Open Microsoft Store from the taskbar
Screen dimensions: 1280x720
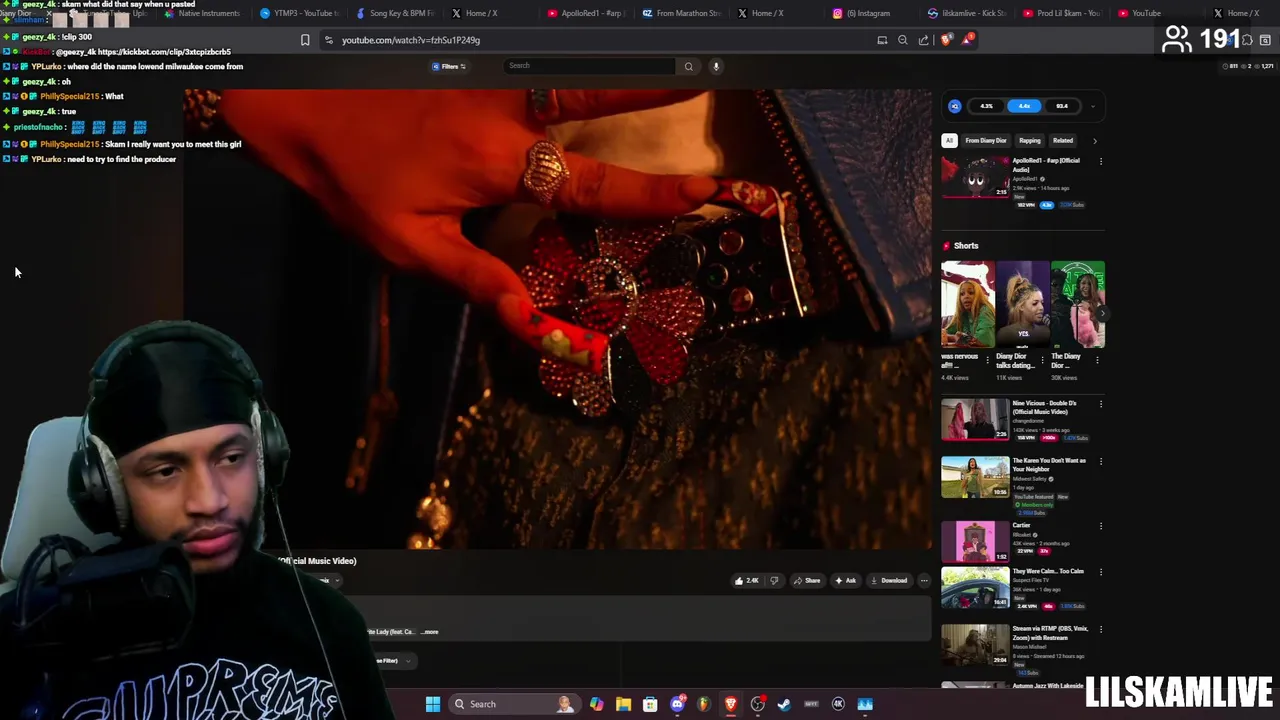tap(650, 704)
